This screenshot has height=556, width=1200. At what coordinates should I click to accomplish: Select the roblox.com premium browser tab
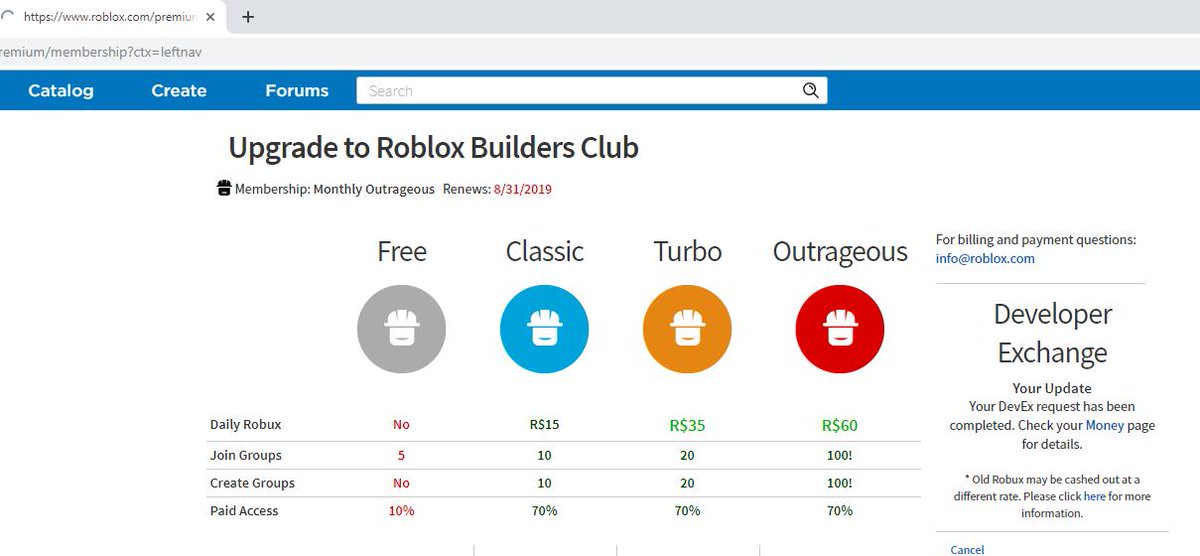point(111,17)
